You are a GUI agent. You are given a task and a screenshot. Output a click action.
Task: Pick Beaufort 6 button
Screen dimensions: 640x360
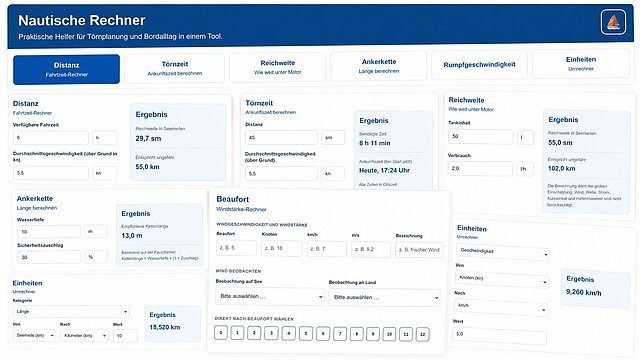tap(322, 333)
